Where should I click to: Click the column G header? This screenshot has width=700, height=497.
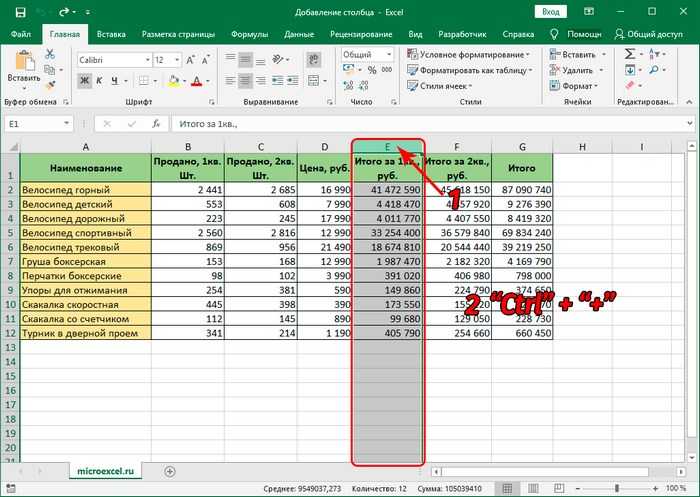522,147
